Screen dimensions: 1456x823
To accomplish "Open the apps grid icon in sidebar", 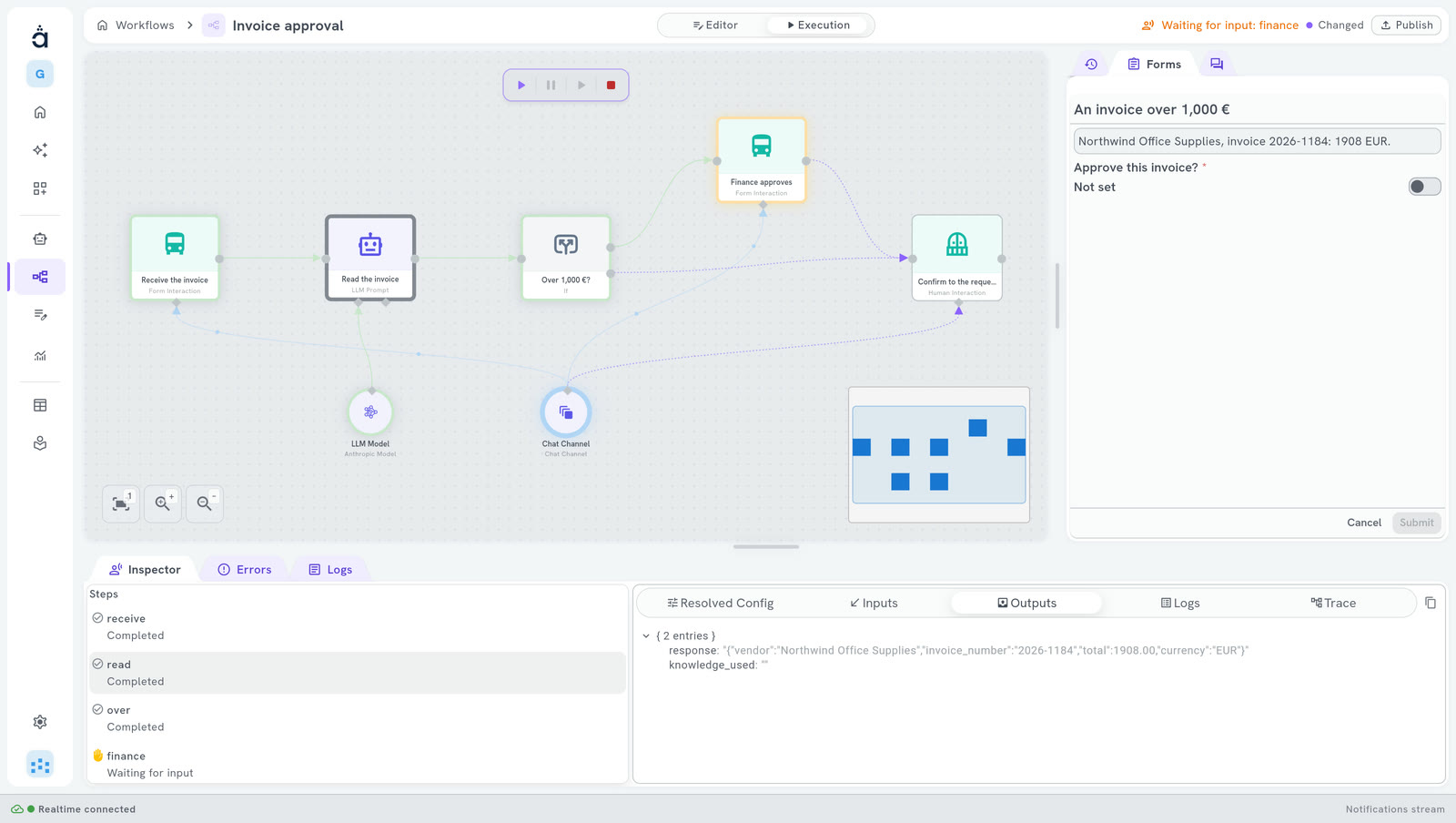I will [x=40, y=188].
